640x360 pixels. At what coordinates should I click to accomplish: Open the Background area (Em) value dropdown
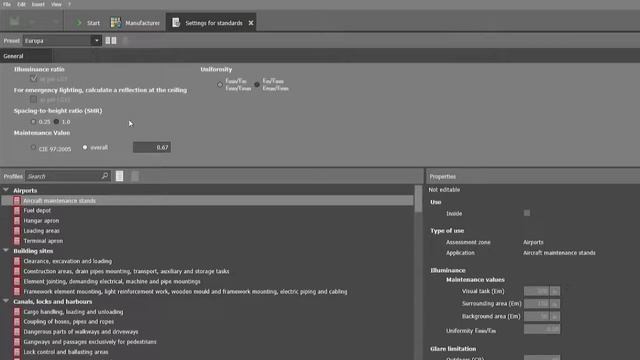(555, 316)
